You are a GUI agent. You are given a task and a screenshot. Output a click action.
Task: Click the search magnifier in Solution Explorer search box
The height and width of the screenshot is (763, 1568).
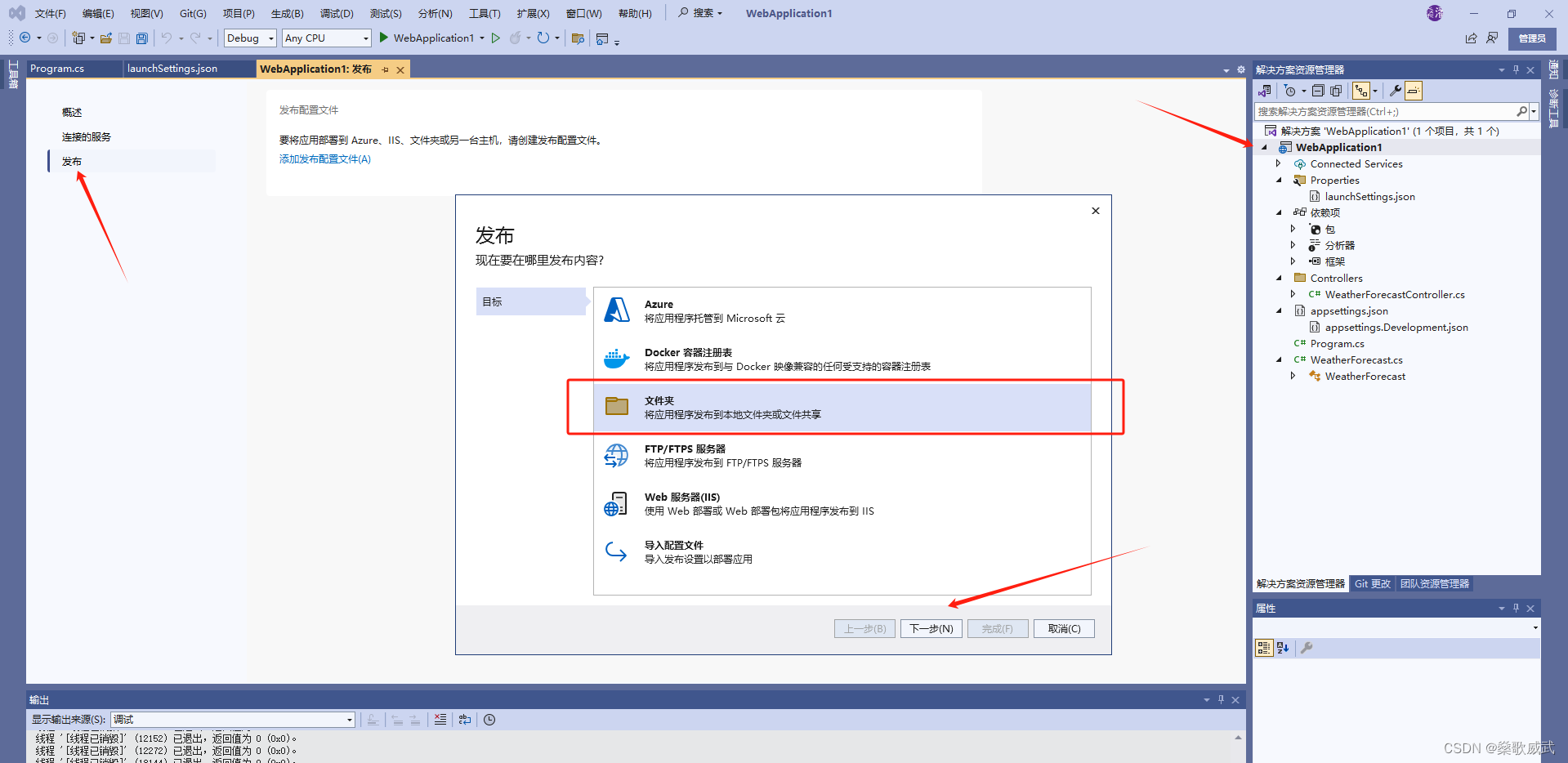point(1521,111)
